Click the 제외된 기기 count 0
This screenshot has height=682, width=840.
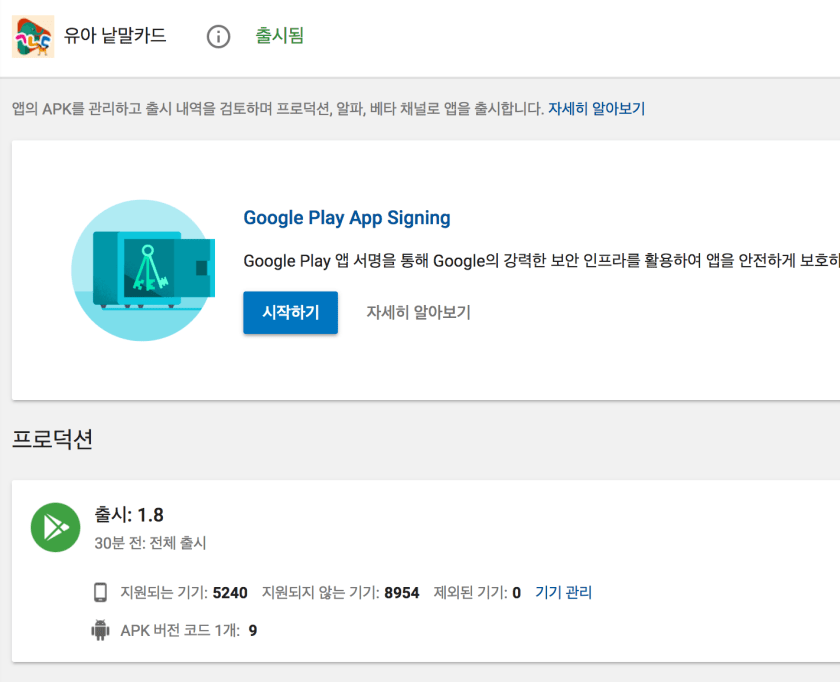(516, 593)
